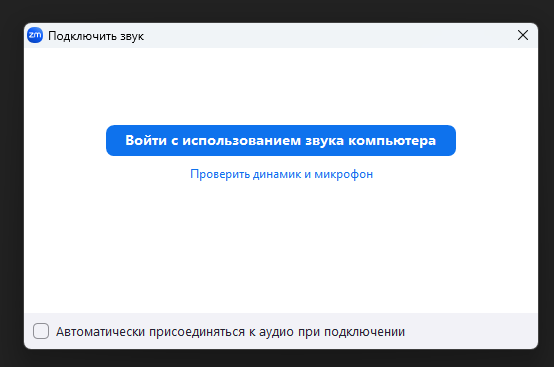Click blank white area below the test link
Image resolution: width=554 pixels, height=367 pixels.
[x=281, y=247]
